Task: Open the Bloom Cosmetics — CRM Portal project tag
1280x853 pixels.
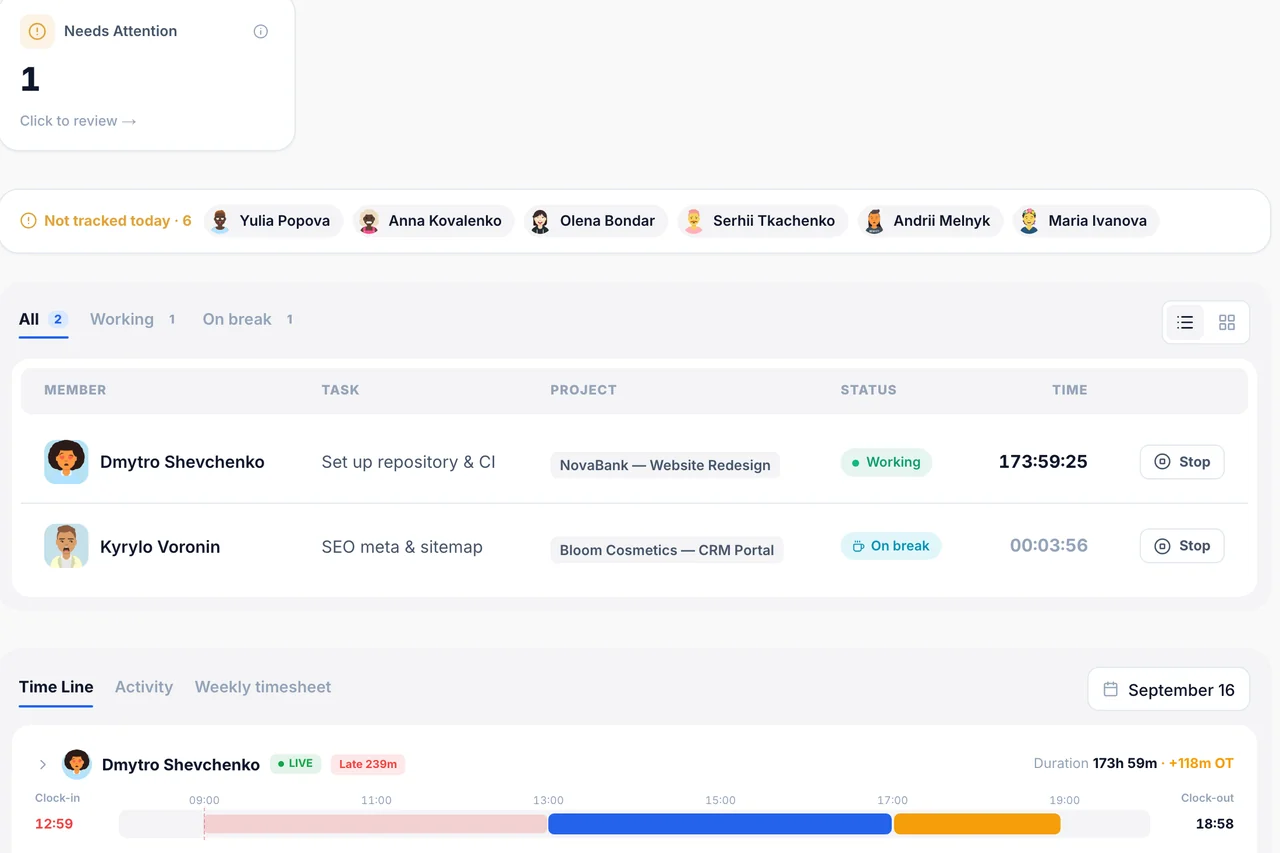Action: point(667,550)
